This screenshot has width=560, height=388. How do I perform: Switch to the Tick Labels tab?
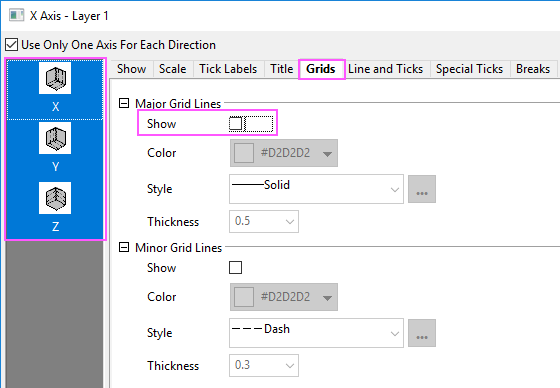pyautogui.click(x=228, y=69)
